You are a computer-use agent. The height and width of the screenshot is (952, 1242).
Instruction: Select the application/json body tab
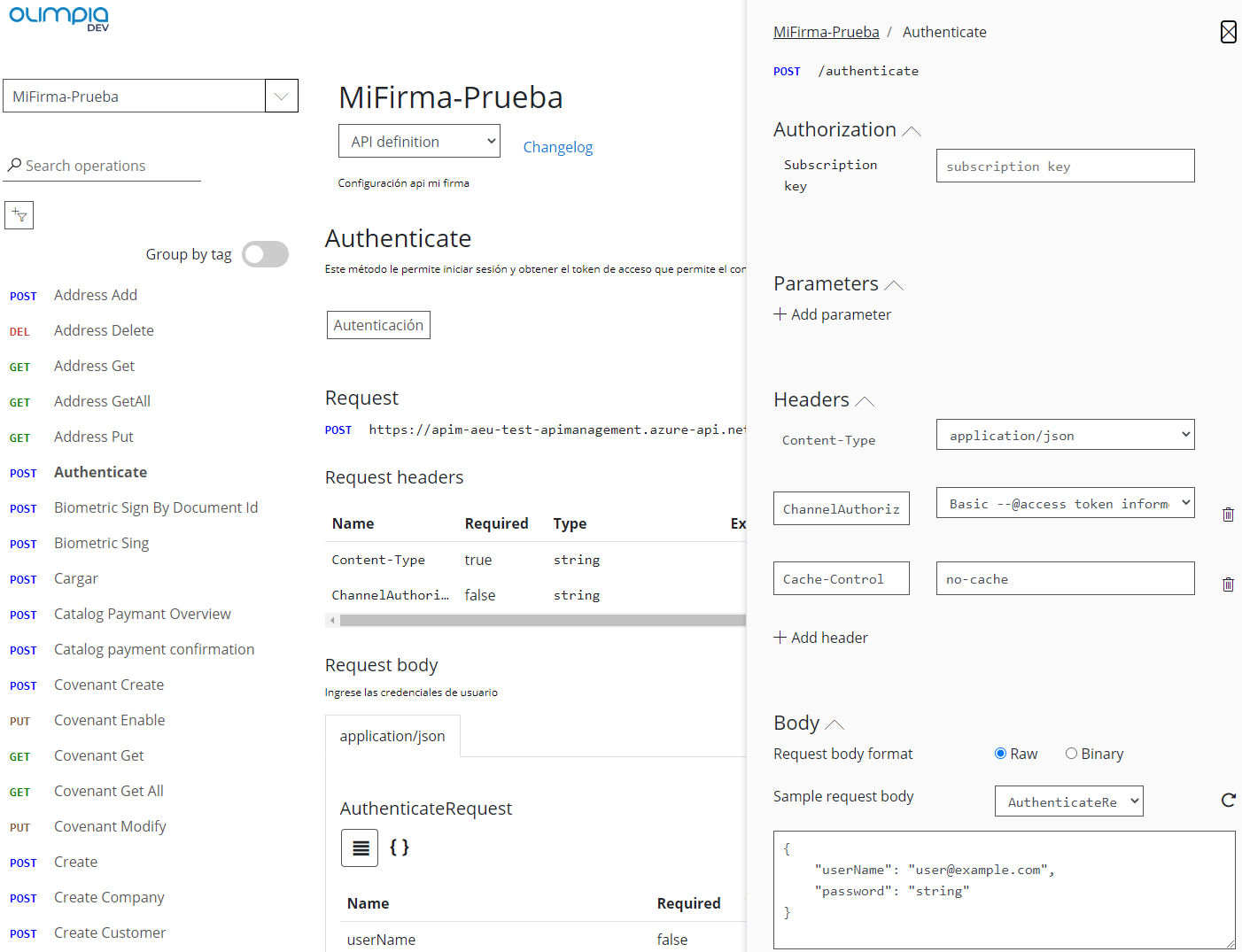(x=392, y=737)
